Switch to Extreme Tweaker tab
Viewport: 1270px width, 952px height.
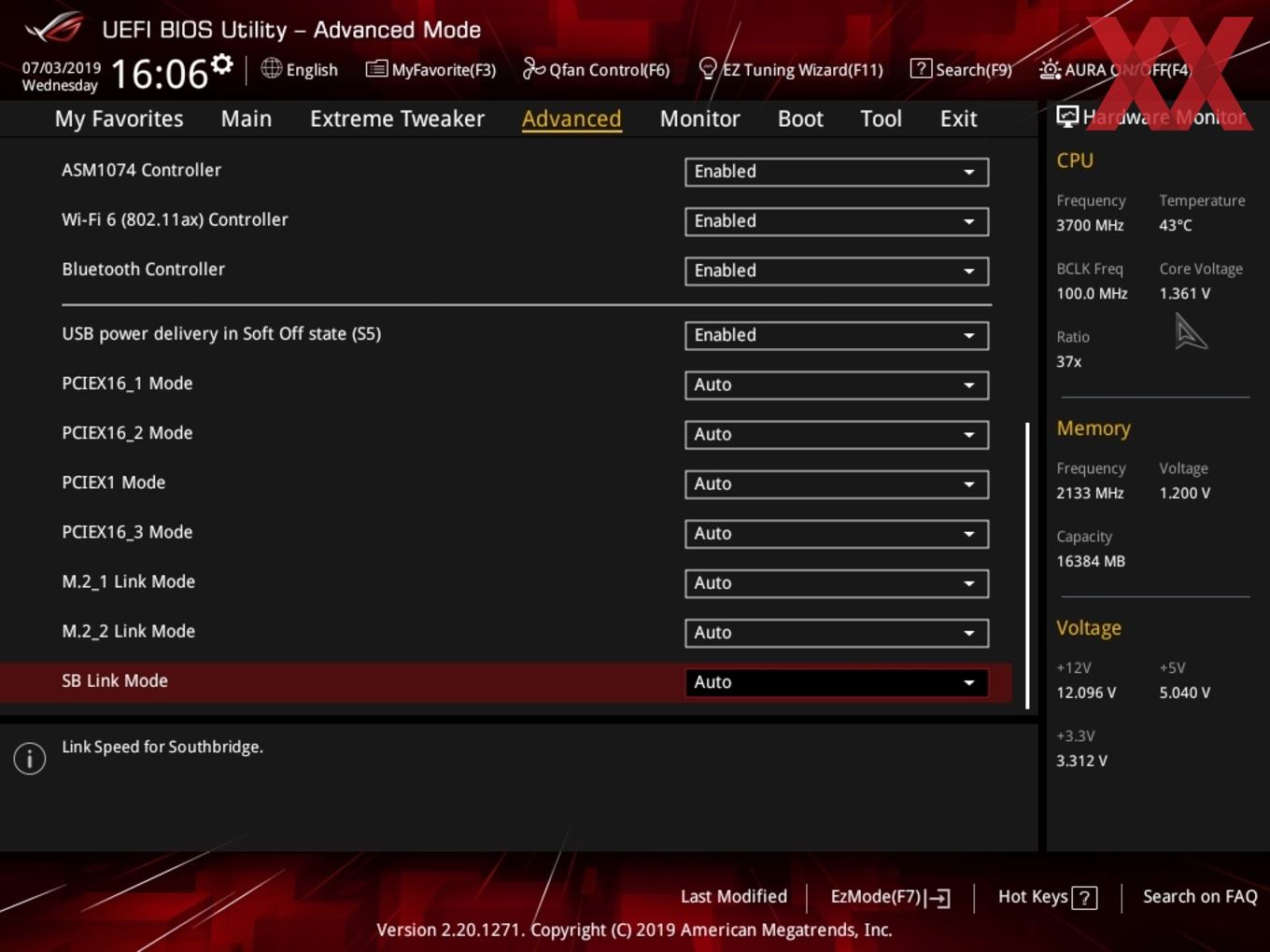[x=397, y=119]
